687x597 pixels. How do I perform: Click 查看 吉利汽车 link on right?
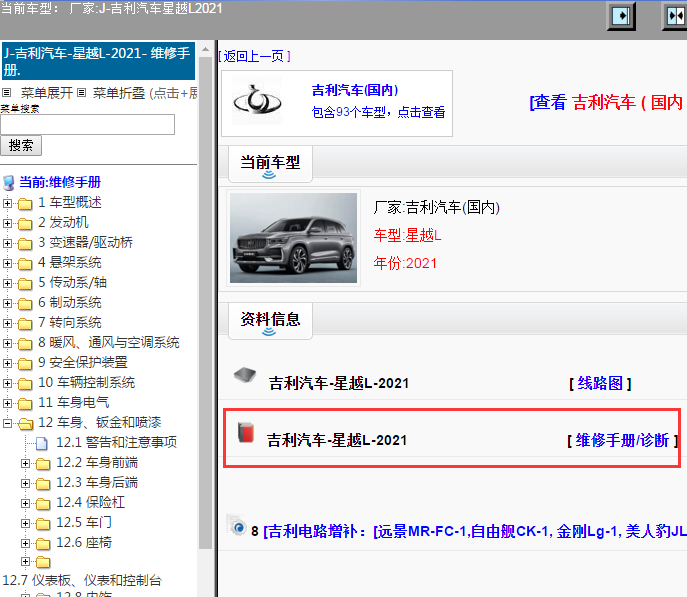click(x=608, y=102)
